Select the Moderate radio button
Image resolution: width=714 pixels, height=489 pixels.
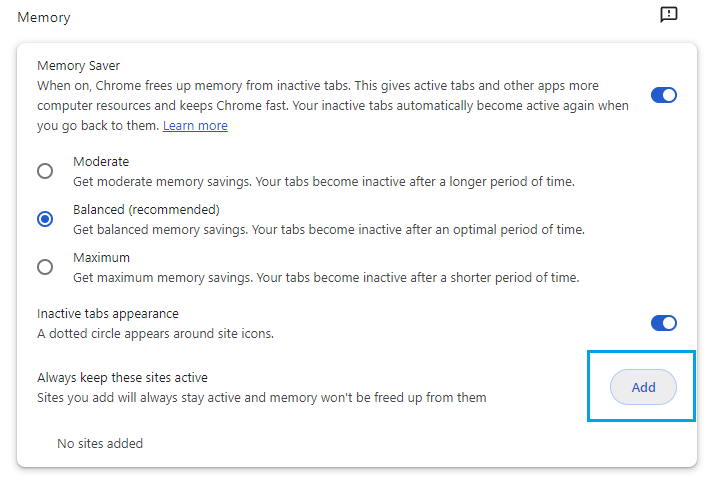(x=45, y=171)
